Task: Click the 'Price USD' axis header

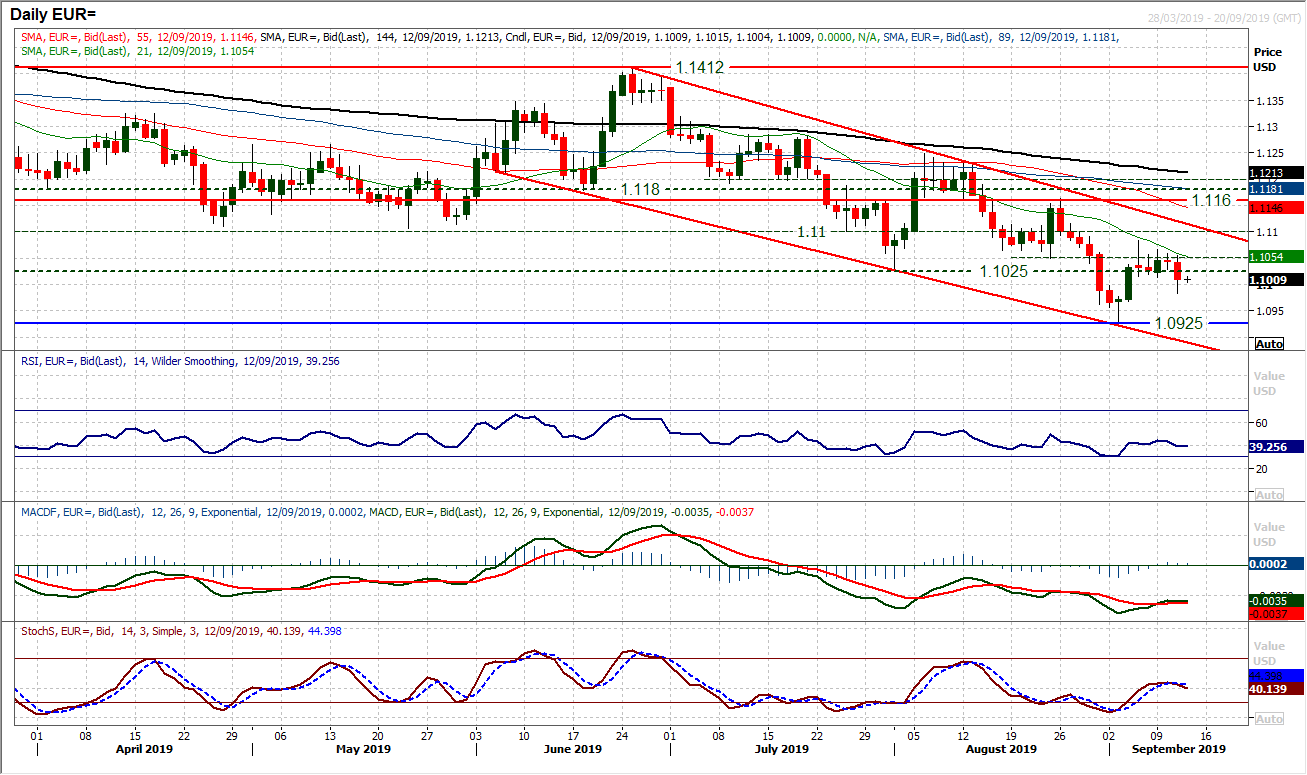Action: 1268,60
